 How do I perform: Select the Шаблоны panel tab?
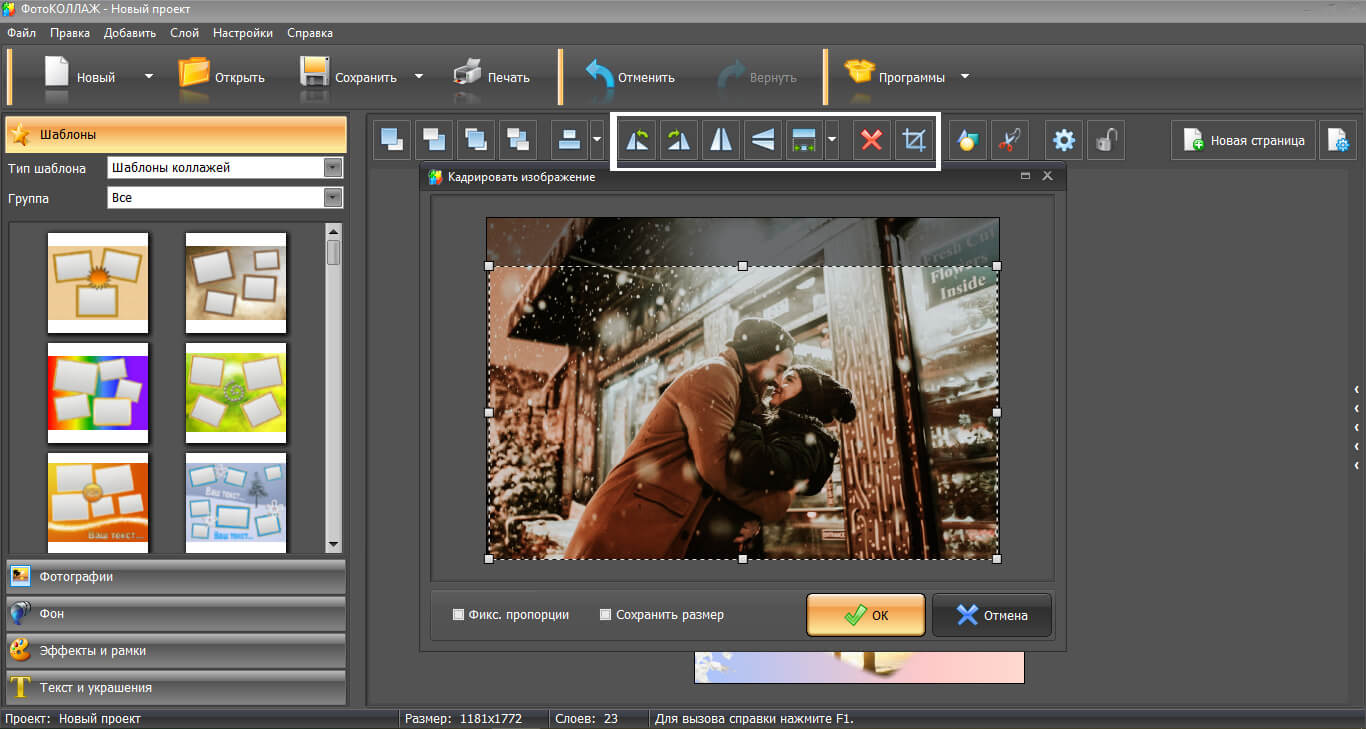[176, 134]
